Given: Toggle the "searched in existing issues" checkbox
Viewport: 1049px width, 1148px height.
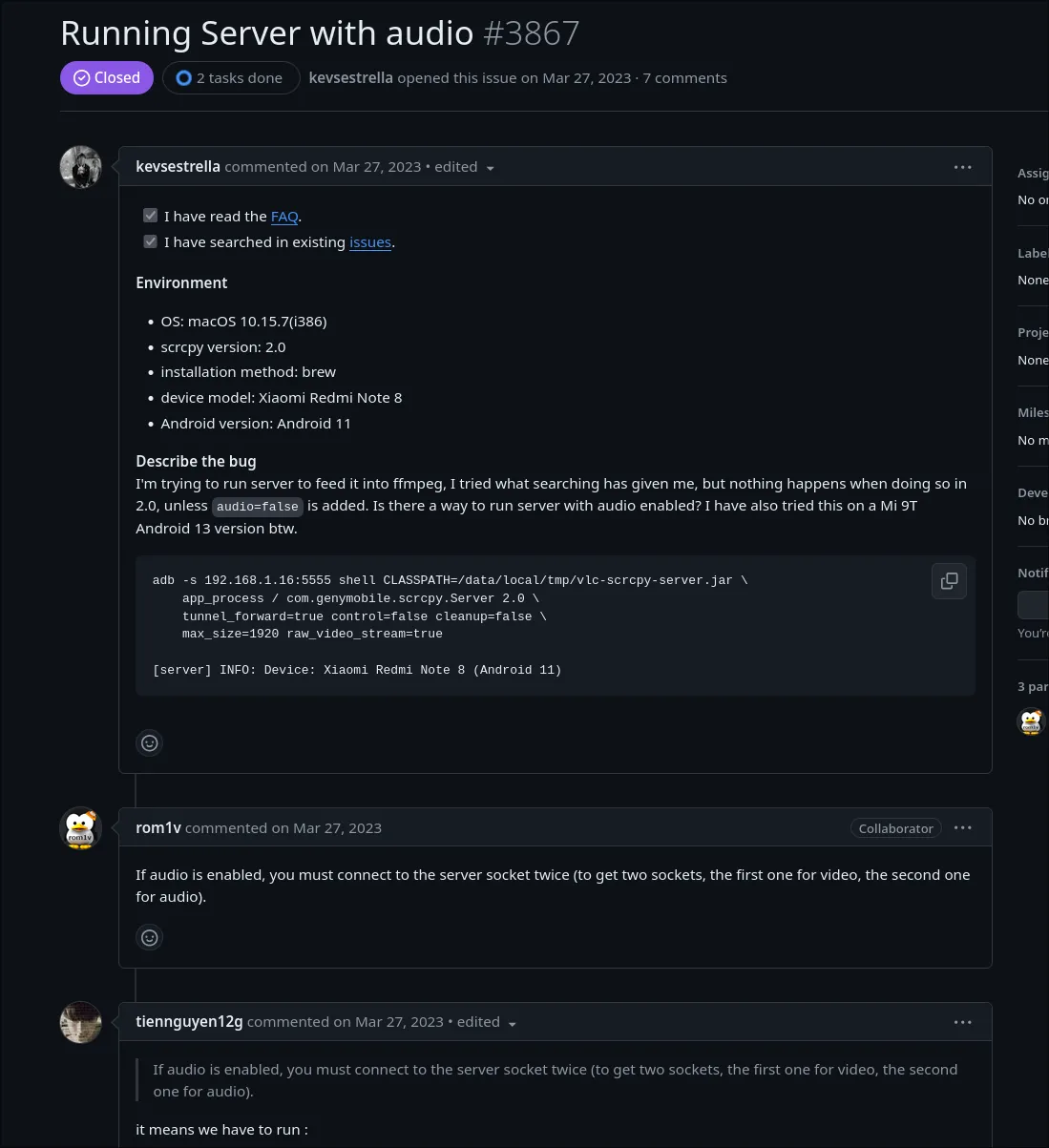Looking at the screenshot, I should click(151, 241).
